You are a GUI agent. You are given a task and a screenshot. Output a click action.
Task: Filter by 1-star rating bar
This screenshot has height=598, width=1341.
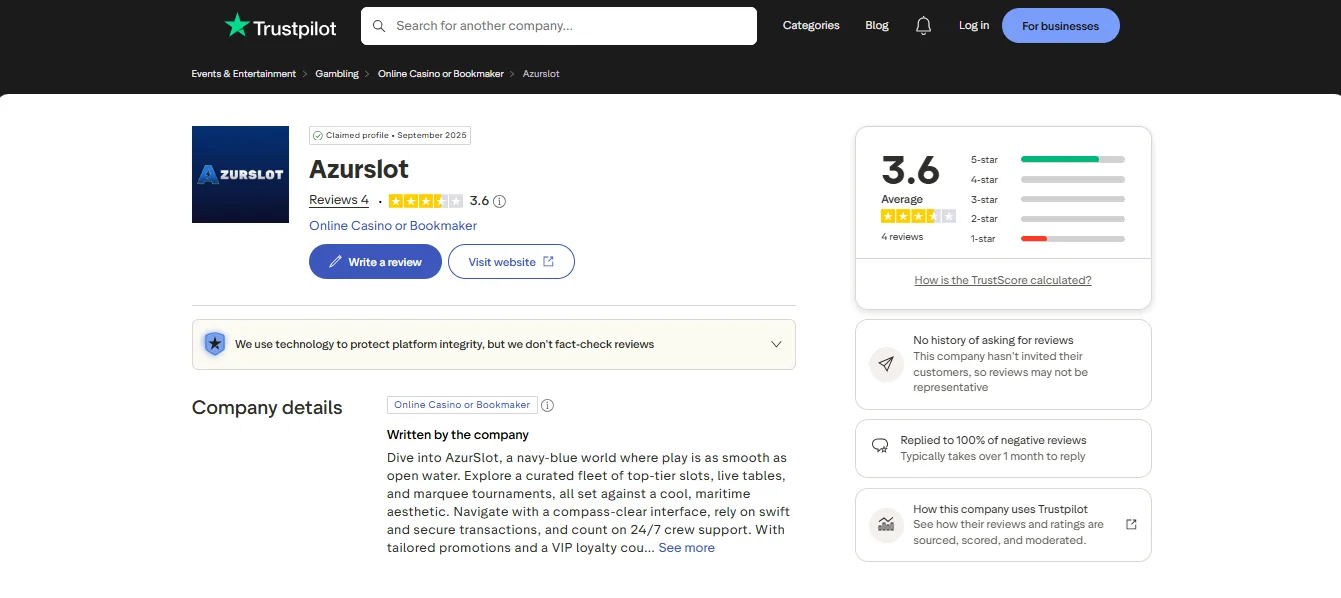(x=1047, y=239)
